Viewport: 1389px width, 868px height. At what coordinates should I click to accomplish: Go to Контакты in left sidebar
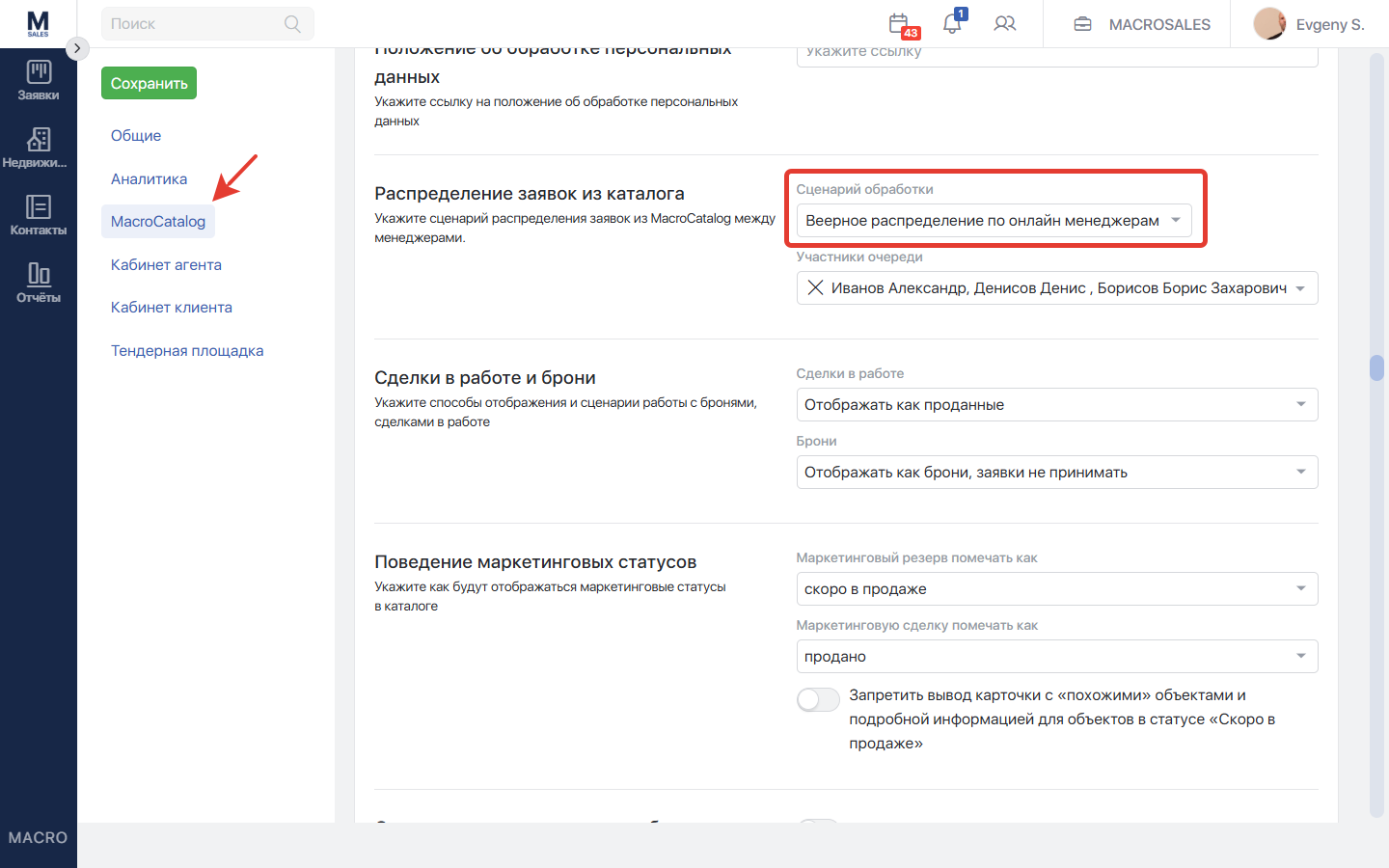(39, 215)
